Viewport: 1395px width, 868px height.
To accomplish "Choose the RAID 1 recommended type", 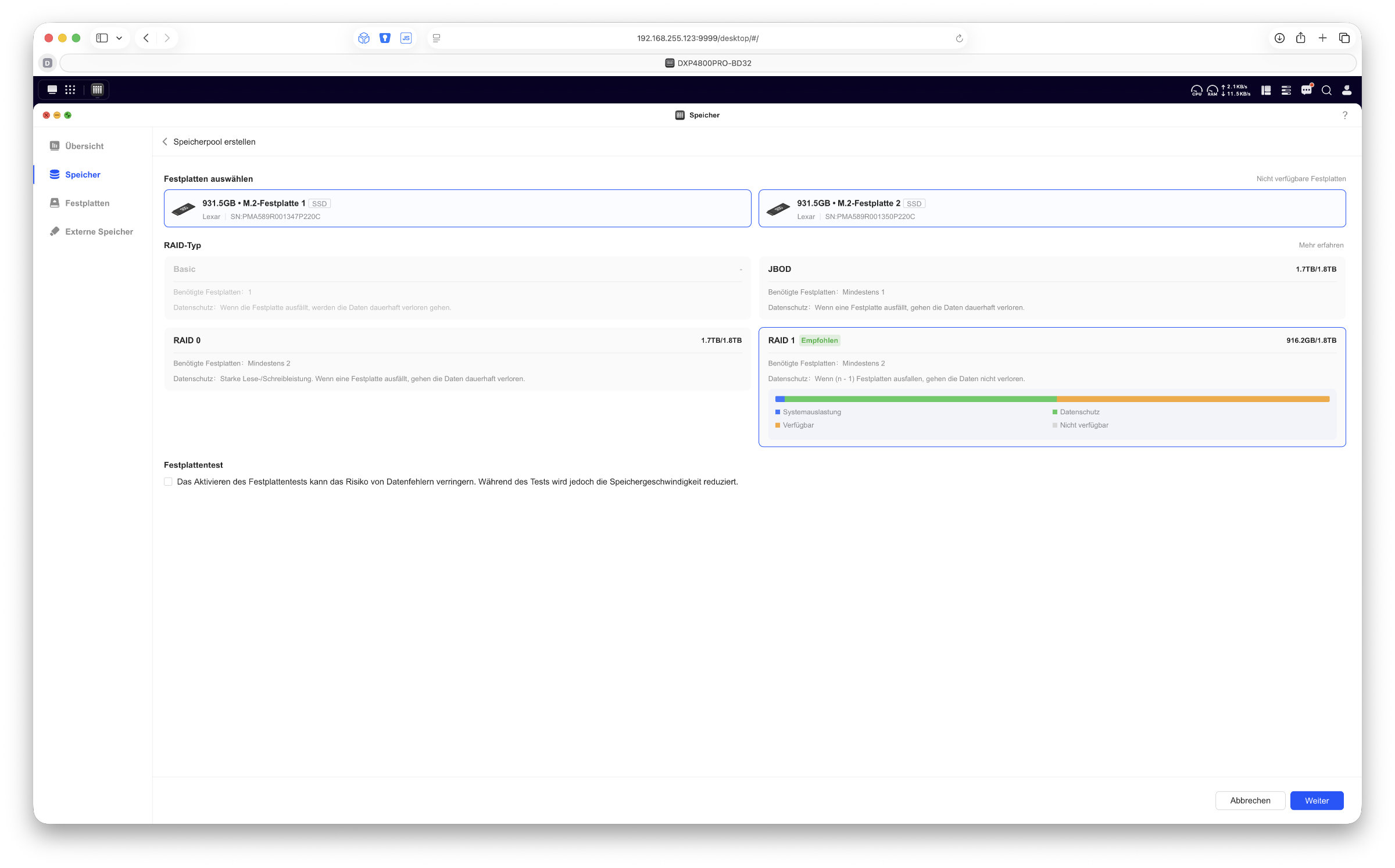I will 1052,387.
